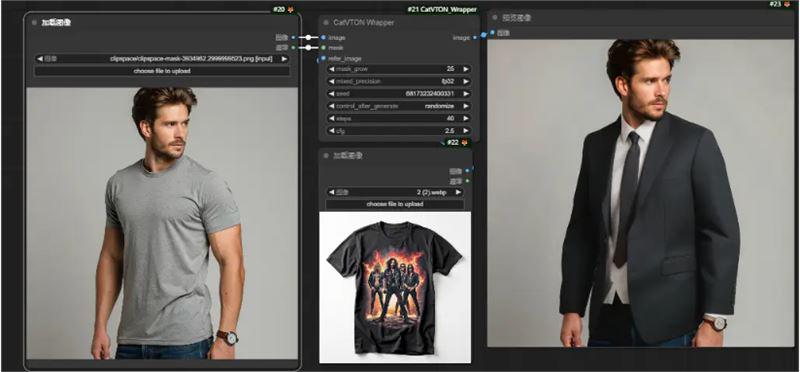Open the mixed_precision fp32 combo
The height and width of the screenshot is (372, 800).
[398, 81]
